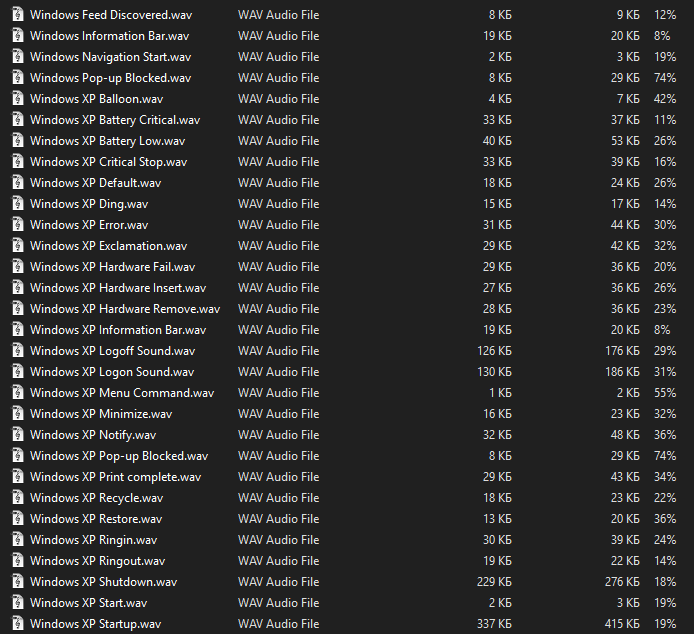Screen dimensions: 694x634
Task: Select the file name Windows XP Print complete.wav
Action: point(116,477)
